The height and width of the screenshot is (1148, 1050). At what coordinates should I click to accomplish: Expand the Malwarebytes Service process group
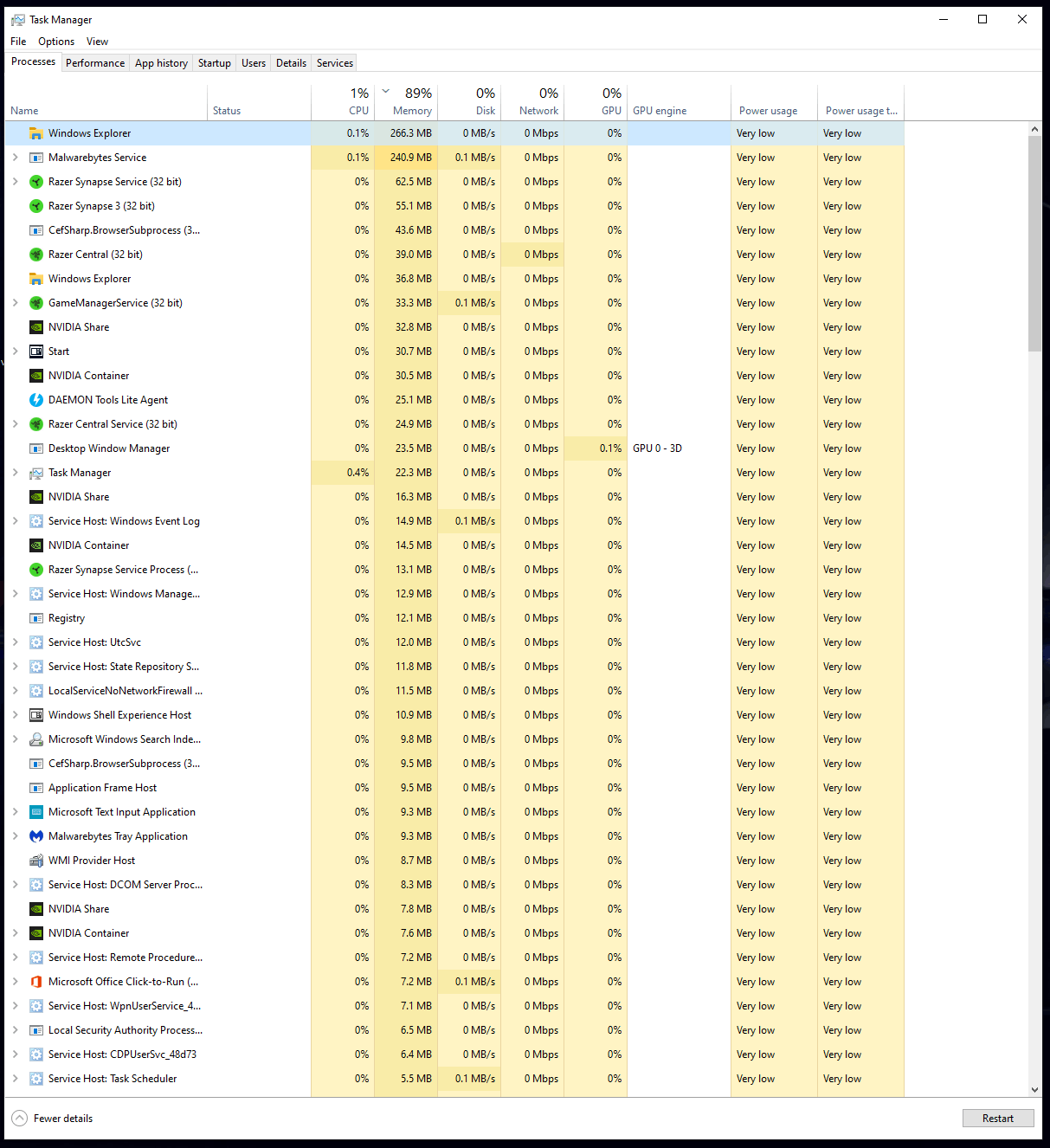pyautogui.click(x=15, y=158)
